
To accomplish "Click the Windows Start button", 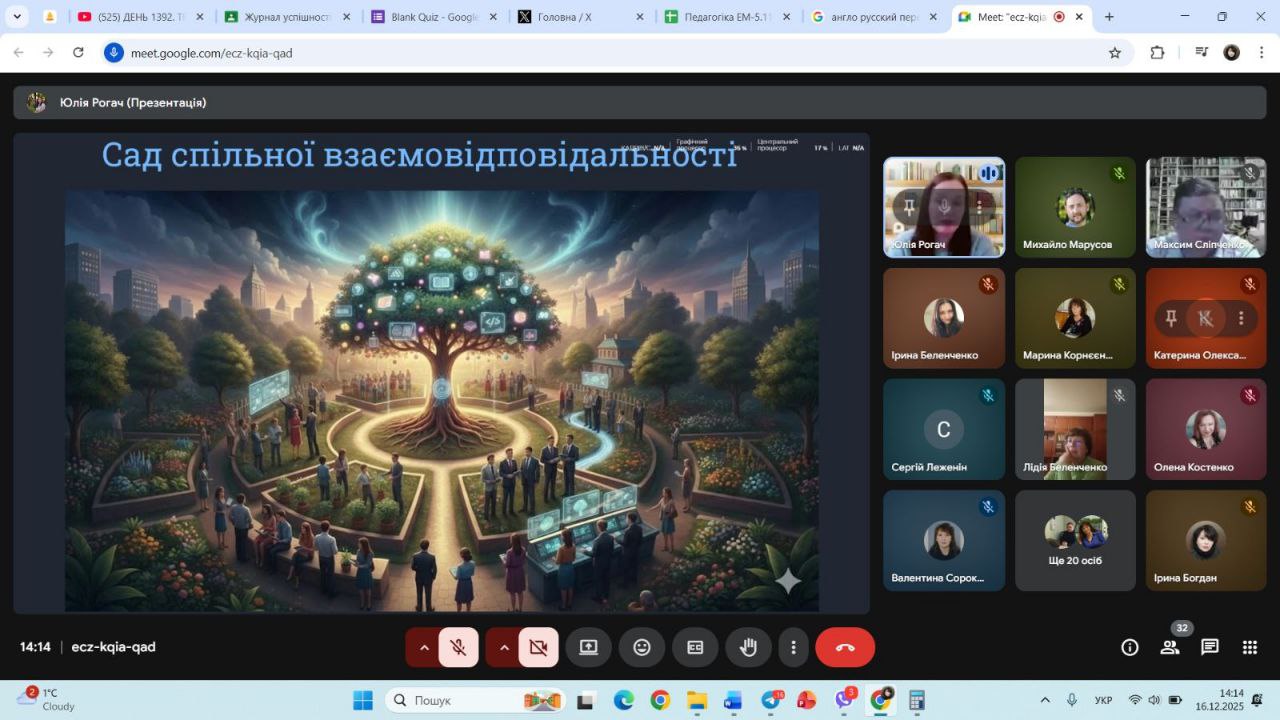I will point(363,700).
